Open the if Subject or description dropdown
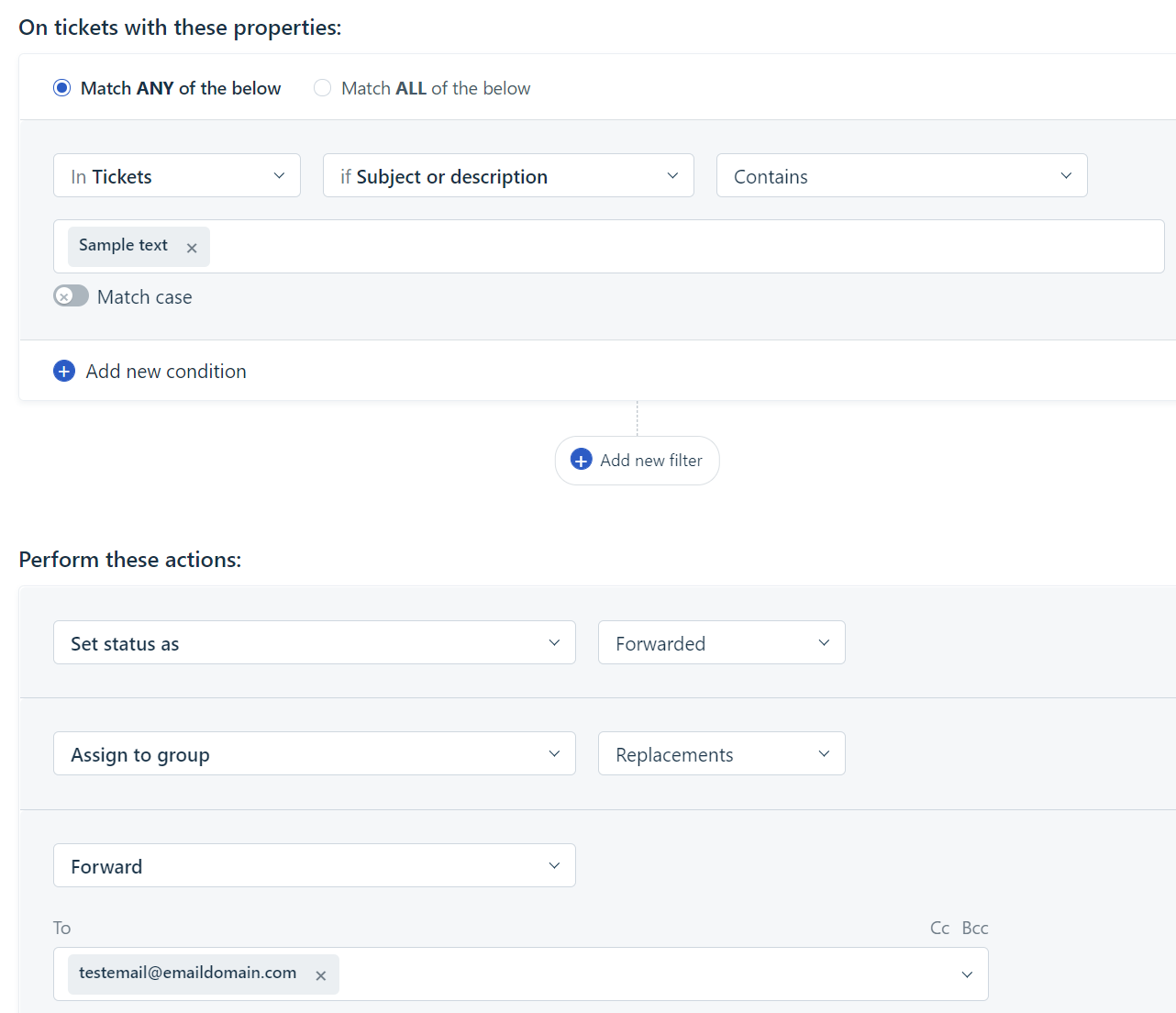This screenshot has width=1176, height=1013. click(x=508, y=175)
